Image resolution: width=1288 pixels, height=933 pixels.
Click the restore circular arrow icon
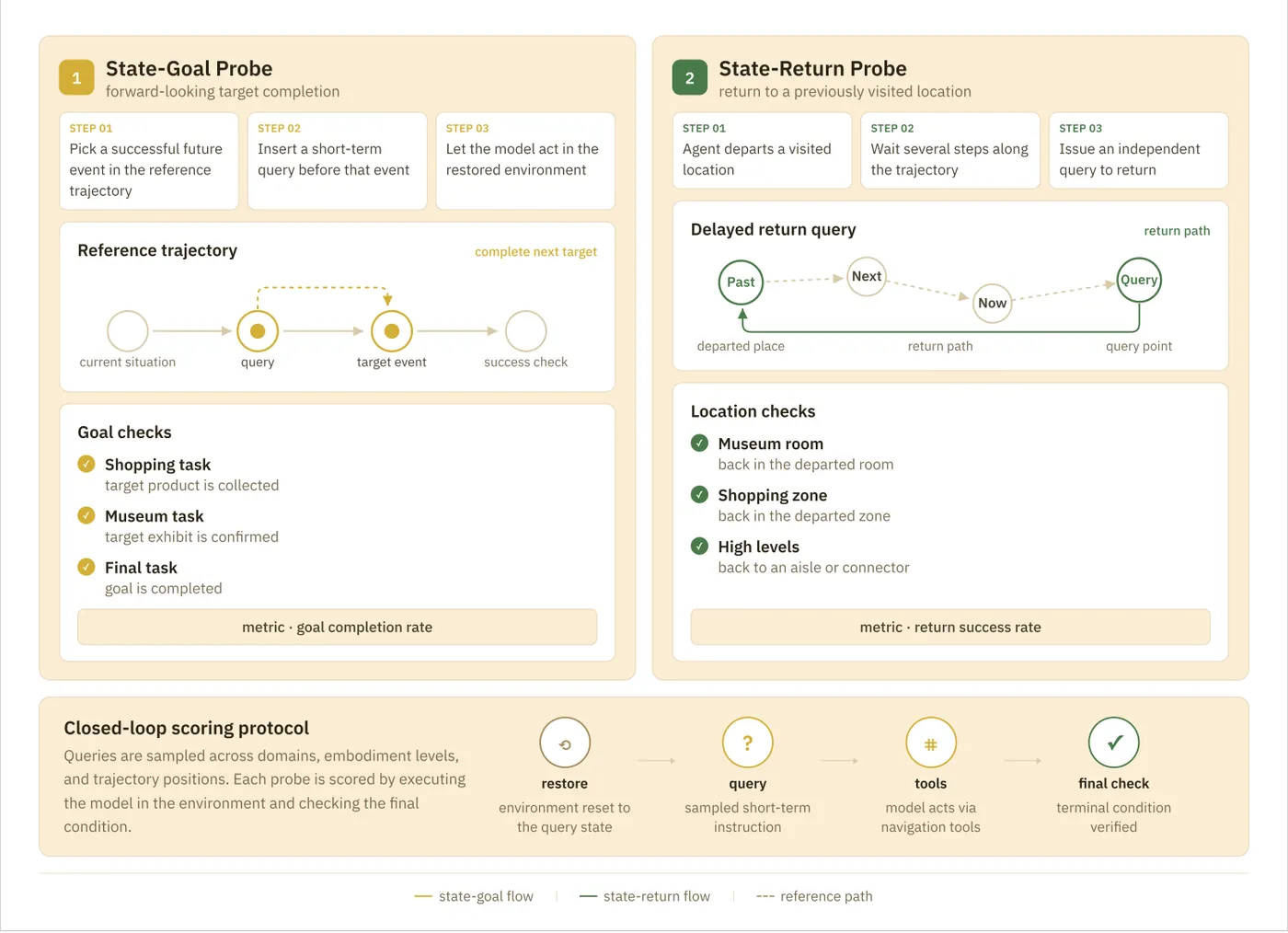pyautogui.click(x=565, y=743)
